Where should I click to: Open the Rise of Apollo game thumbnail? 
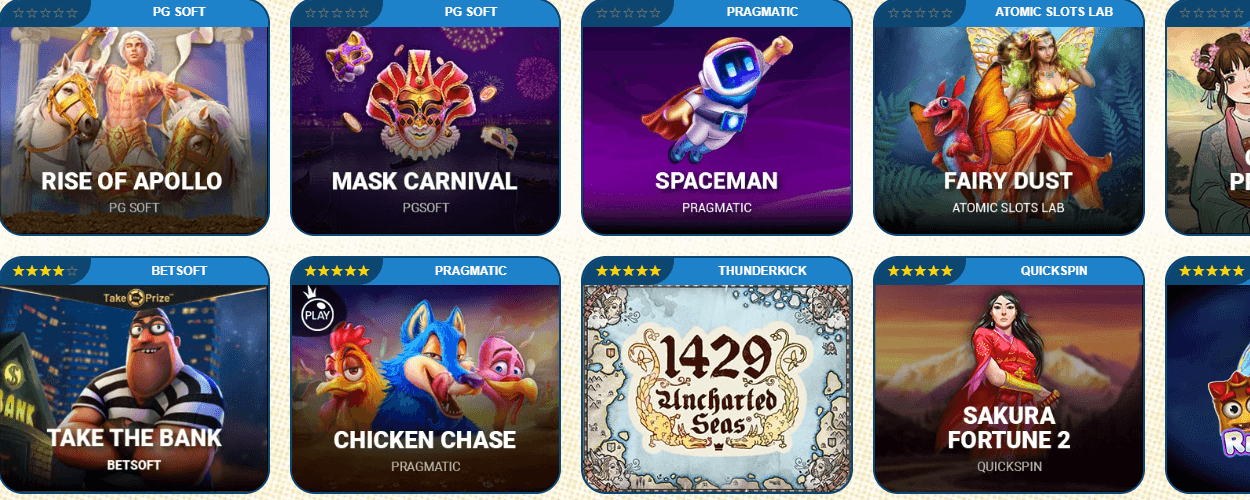point(134,131)
